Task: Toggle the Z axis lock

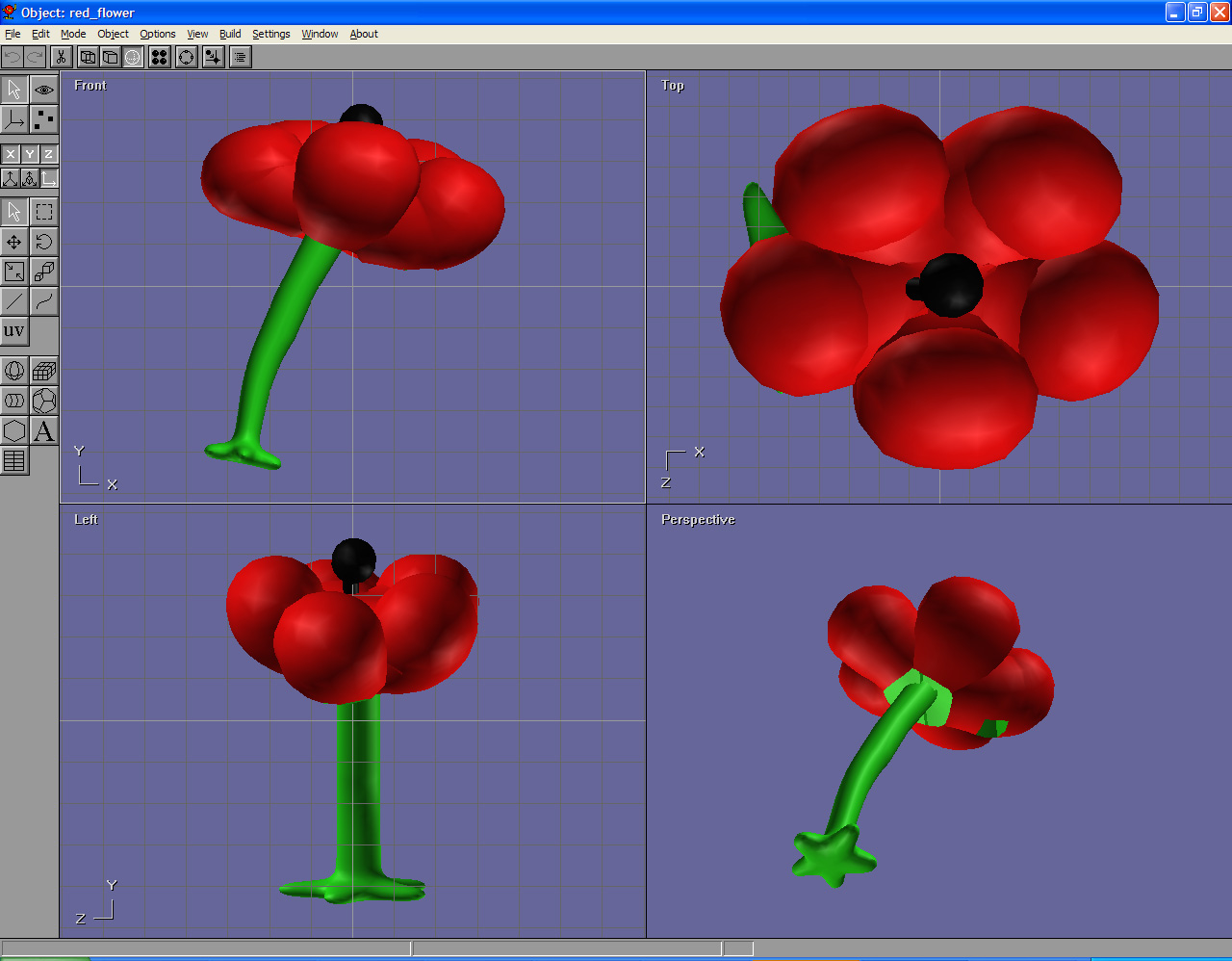Action: point(48,154)
